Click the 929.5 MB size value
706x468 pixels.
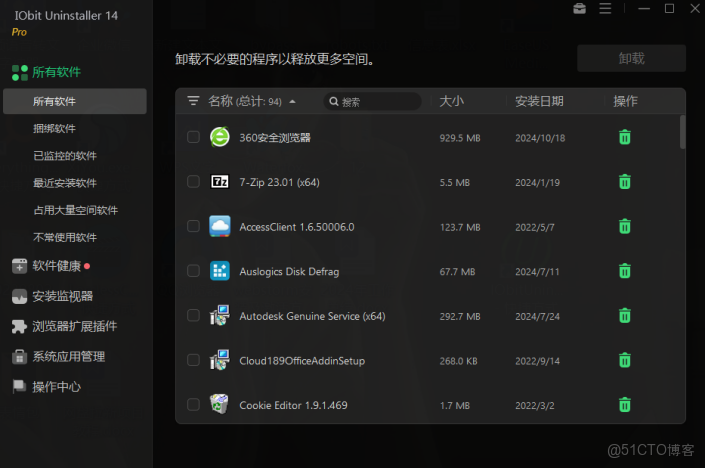click(460, 138)
